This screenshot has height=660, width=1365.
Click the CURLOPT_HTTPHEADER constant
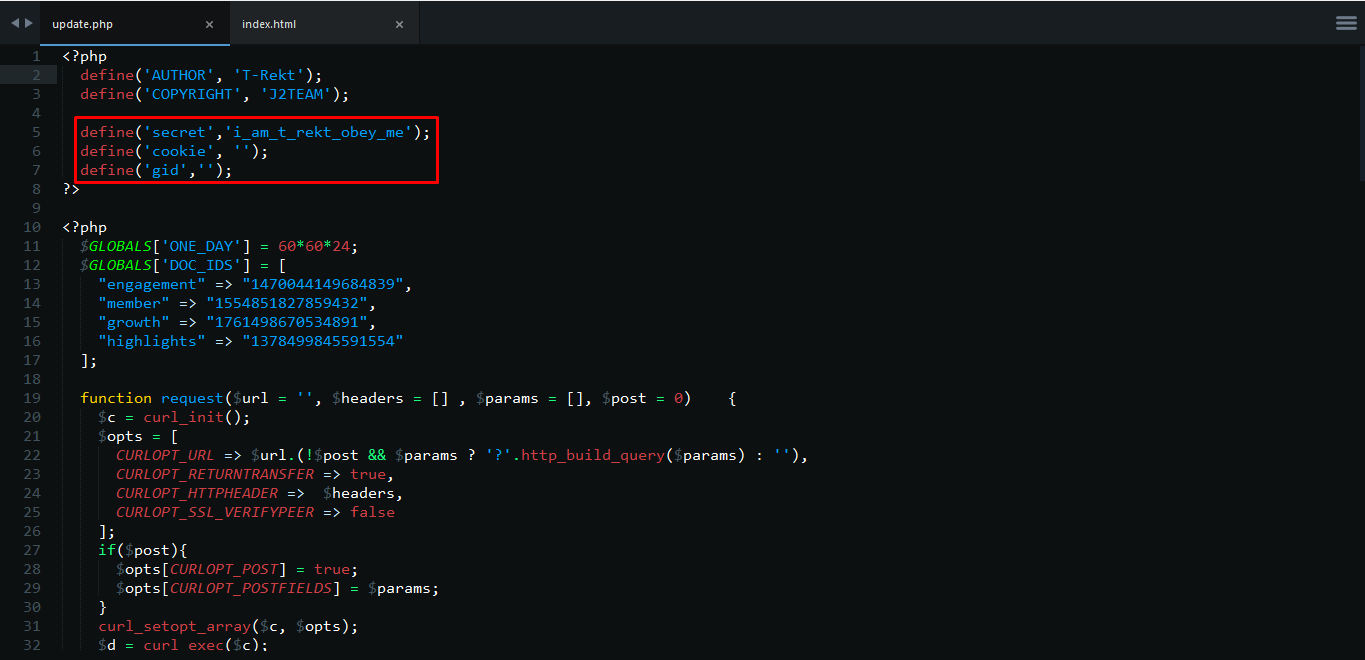tap(197, 494)
